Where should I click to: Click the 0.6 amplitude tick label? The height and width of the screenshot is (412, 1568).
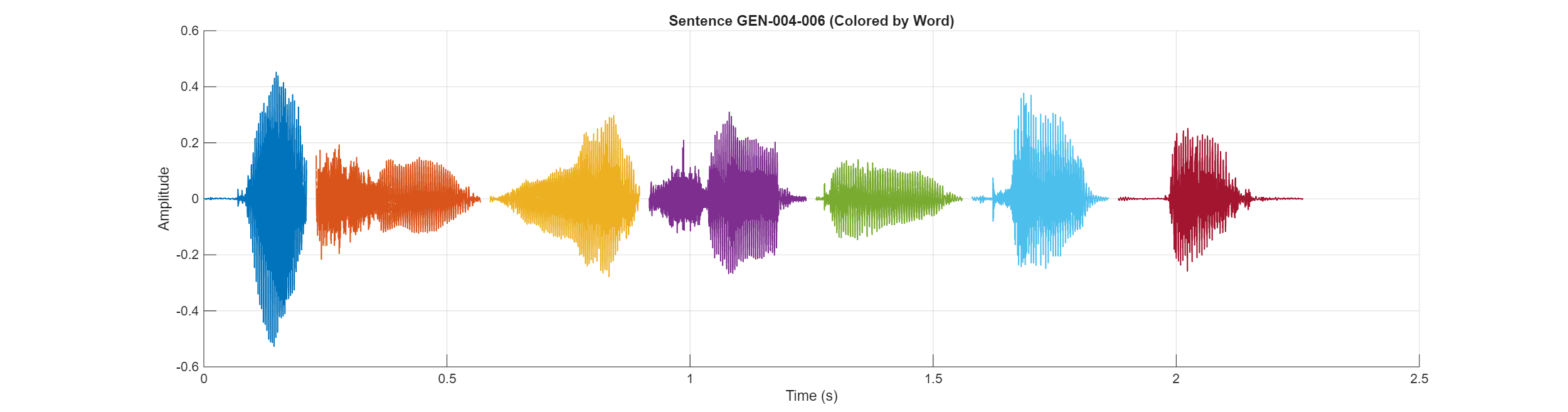(189, 31)
